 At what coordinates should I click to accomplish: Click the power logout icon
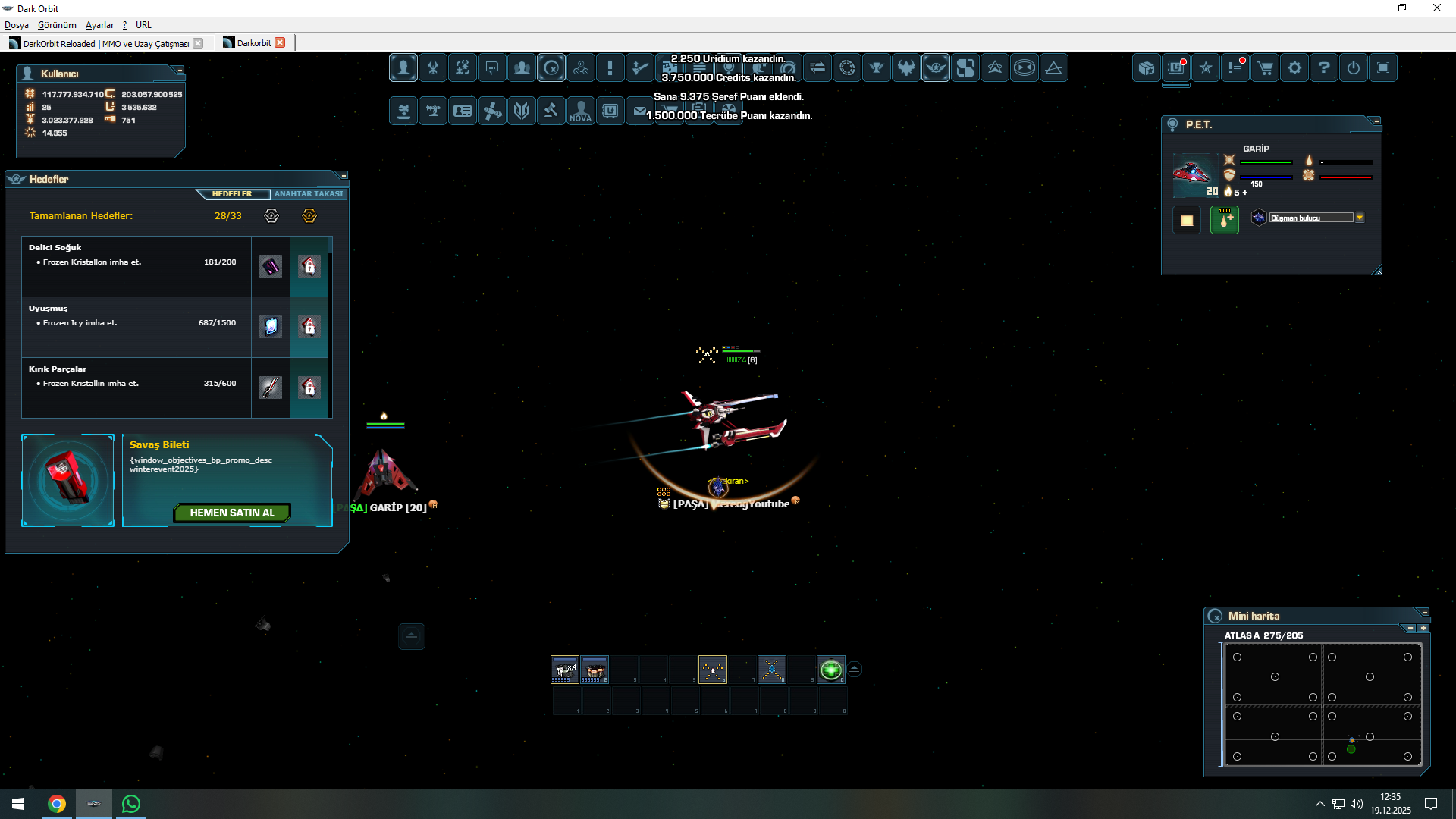tap(1354, 68)
